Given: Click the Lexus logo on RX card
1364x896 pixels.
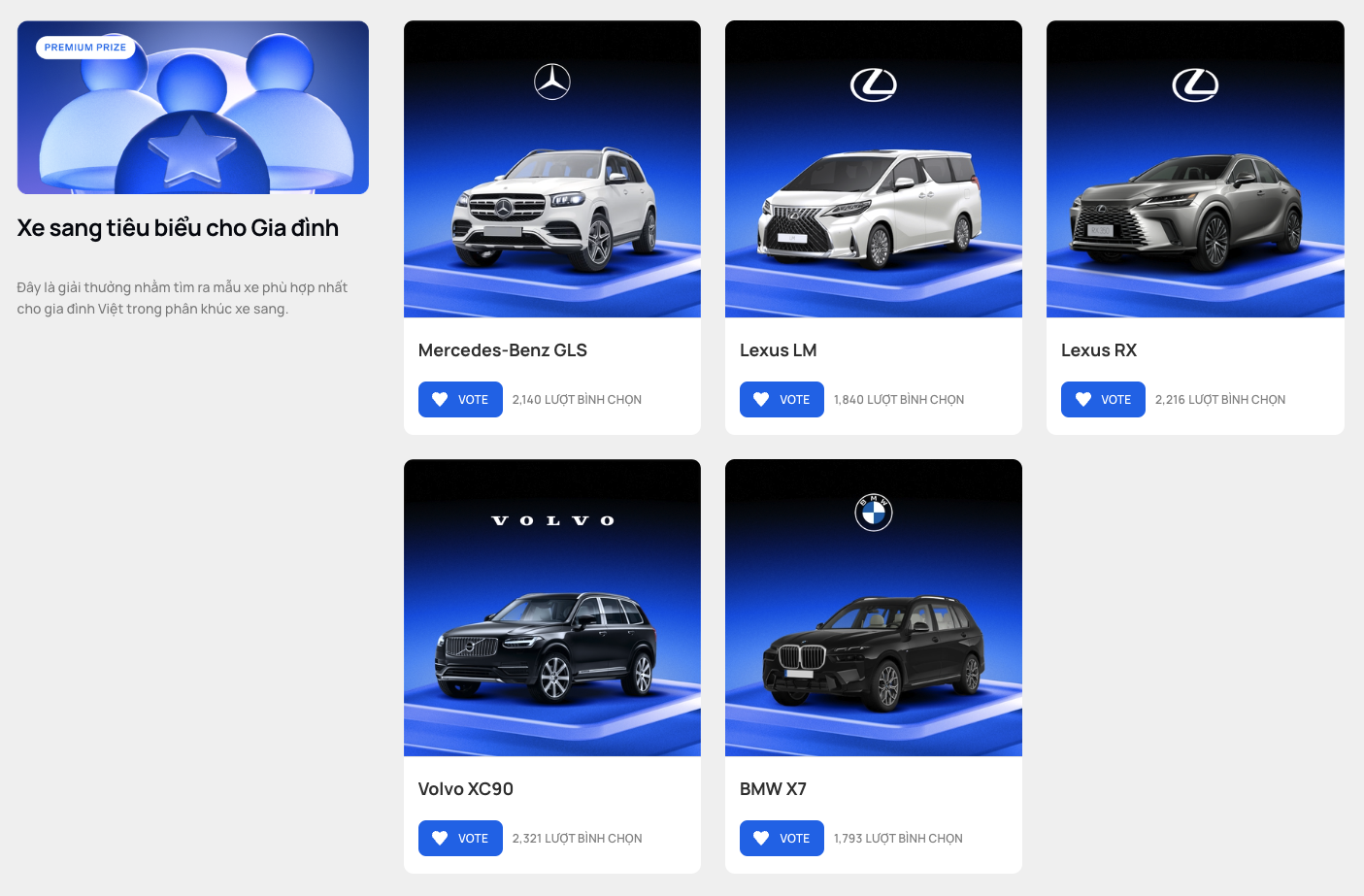Looking at the screenshot, I should click(1195, 85).
